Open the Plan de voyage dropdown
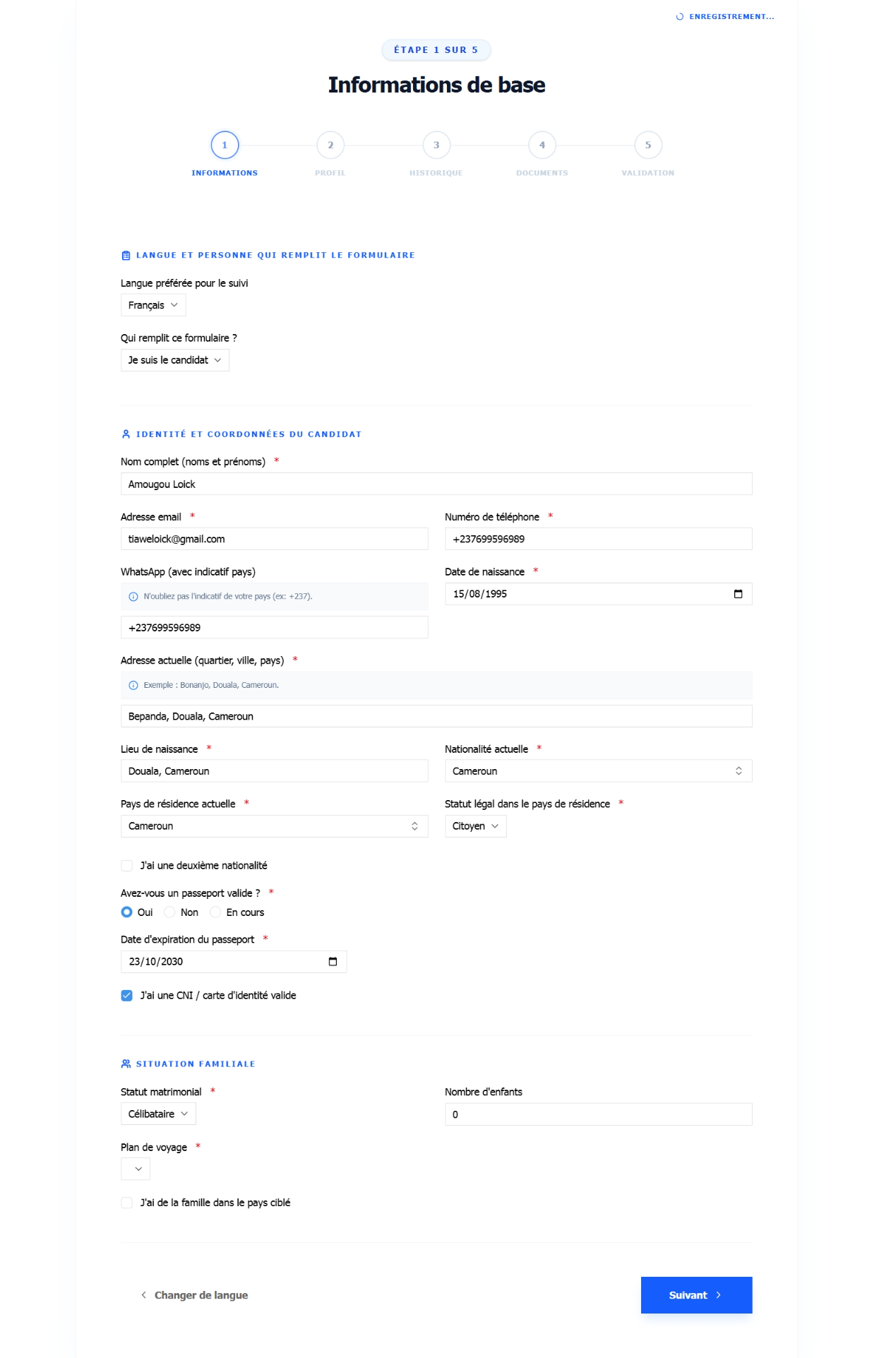 click(x=136, y=1169)
